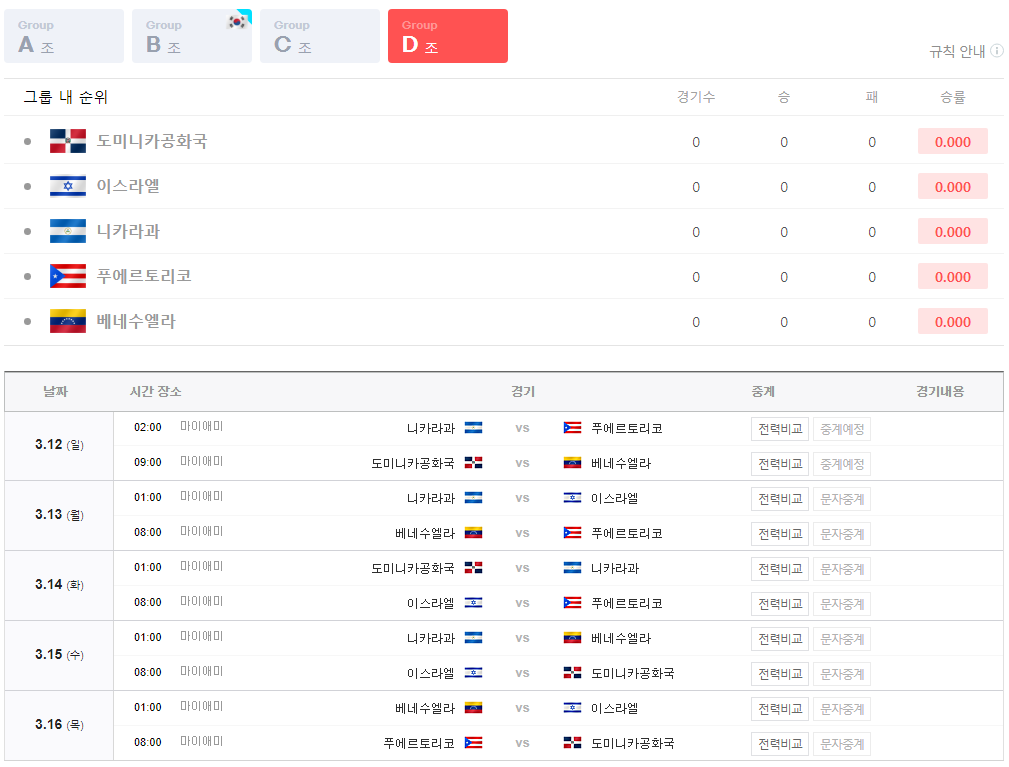The height and width of the screenshot is (767, 1009).
Task: Click Venezuela flag in 3.16 01:00 match
Action: pyautogui.click(x=474, y=708)
